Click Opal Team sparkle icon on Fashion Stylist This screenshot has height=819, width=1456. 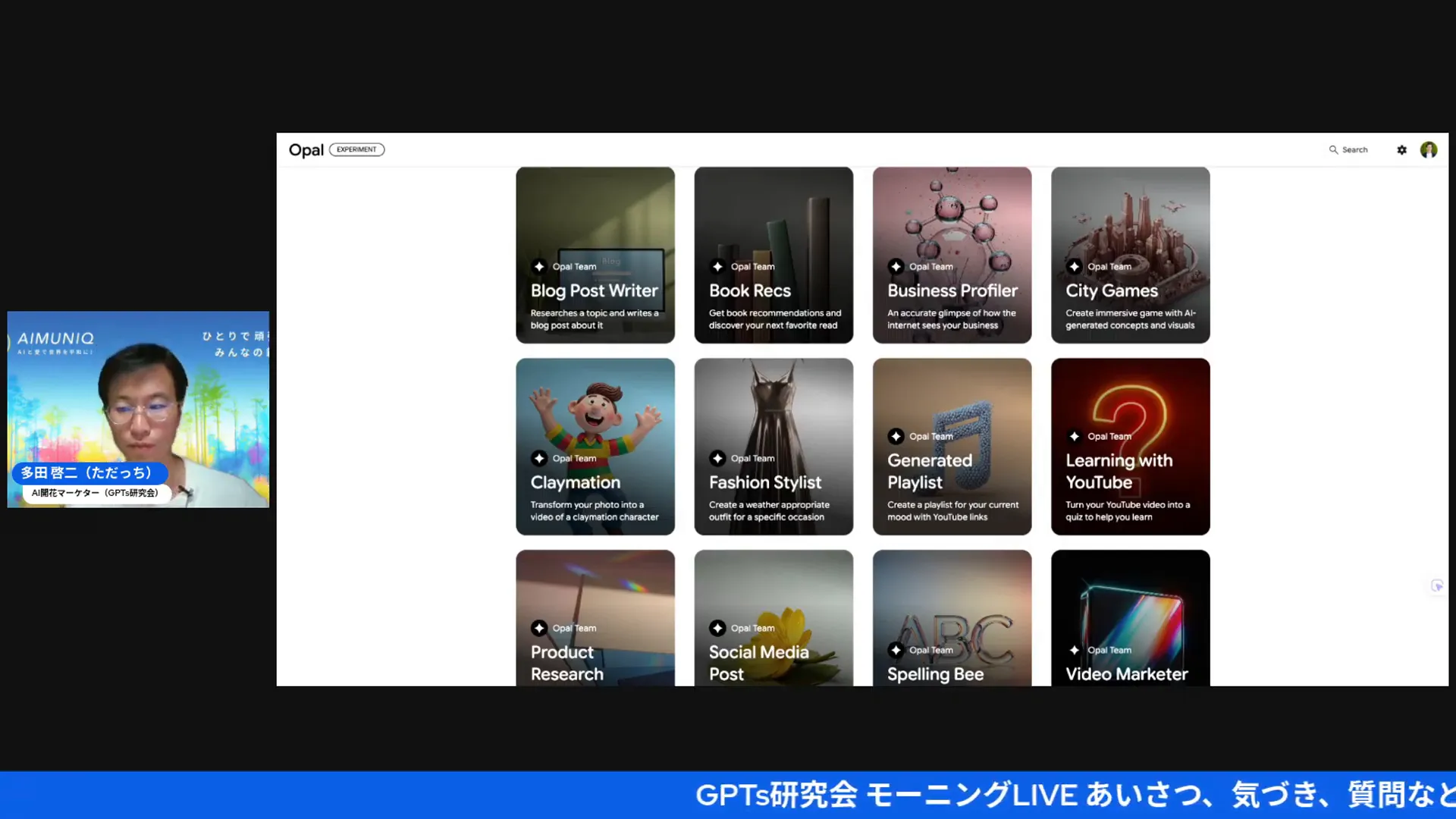[x=717, y=458]
